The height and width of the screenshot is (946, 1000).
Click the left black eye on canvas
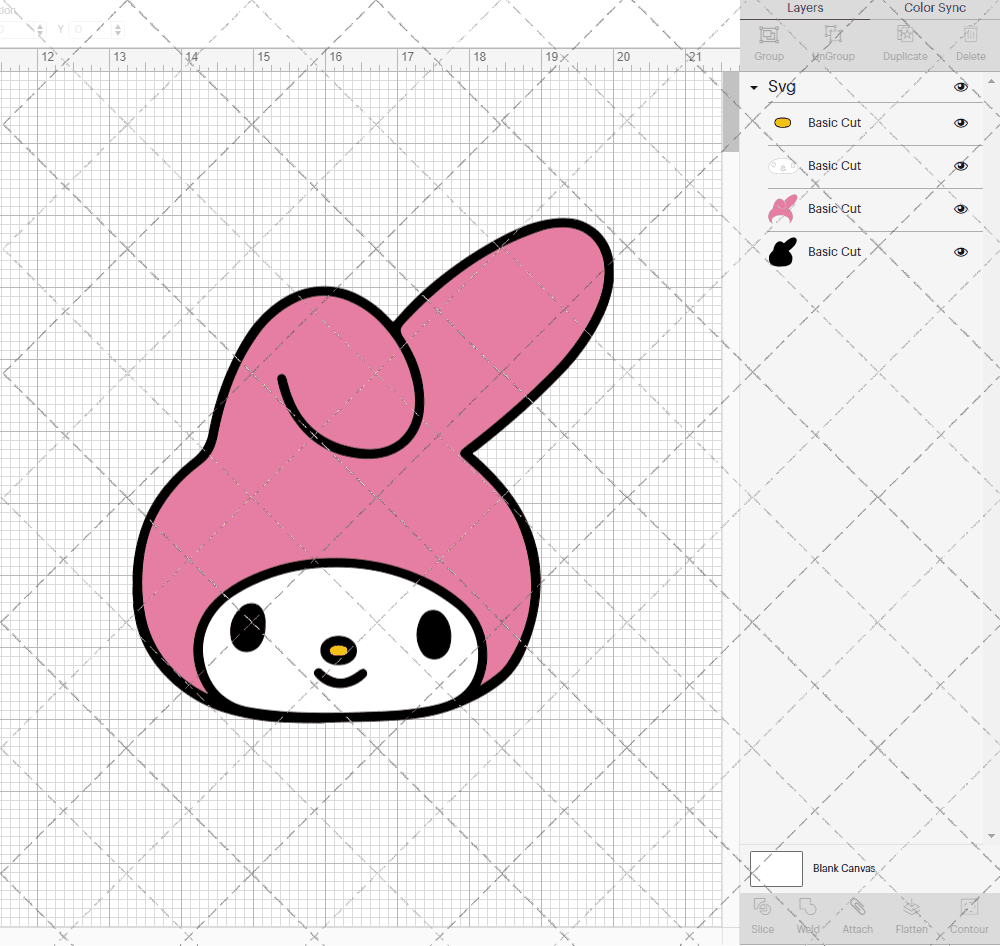tap(248, 628)
